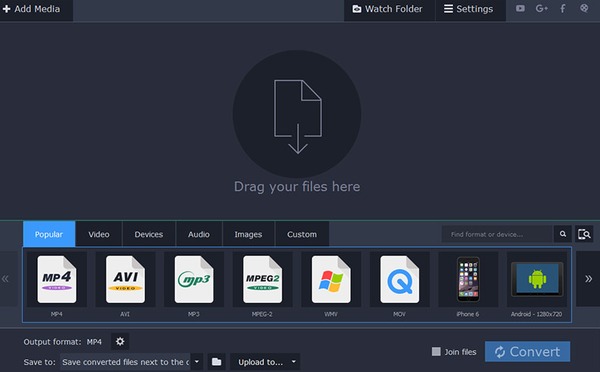Open the Devices tab
Screen dimensions: 600x372
(148, 234)
